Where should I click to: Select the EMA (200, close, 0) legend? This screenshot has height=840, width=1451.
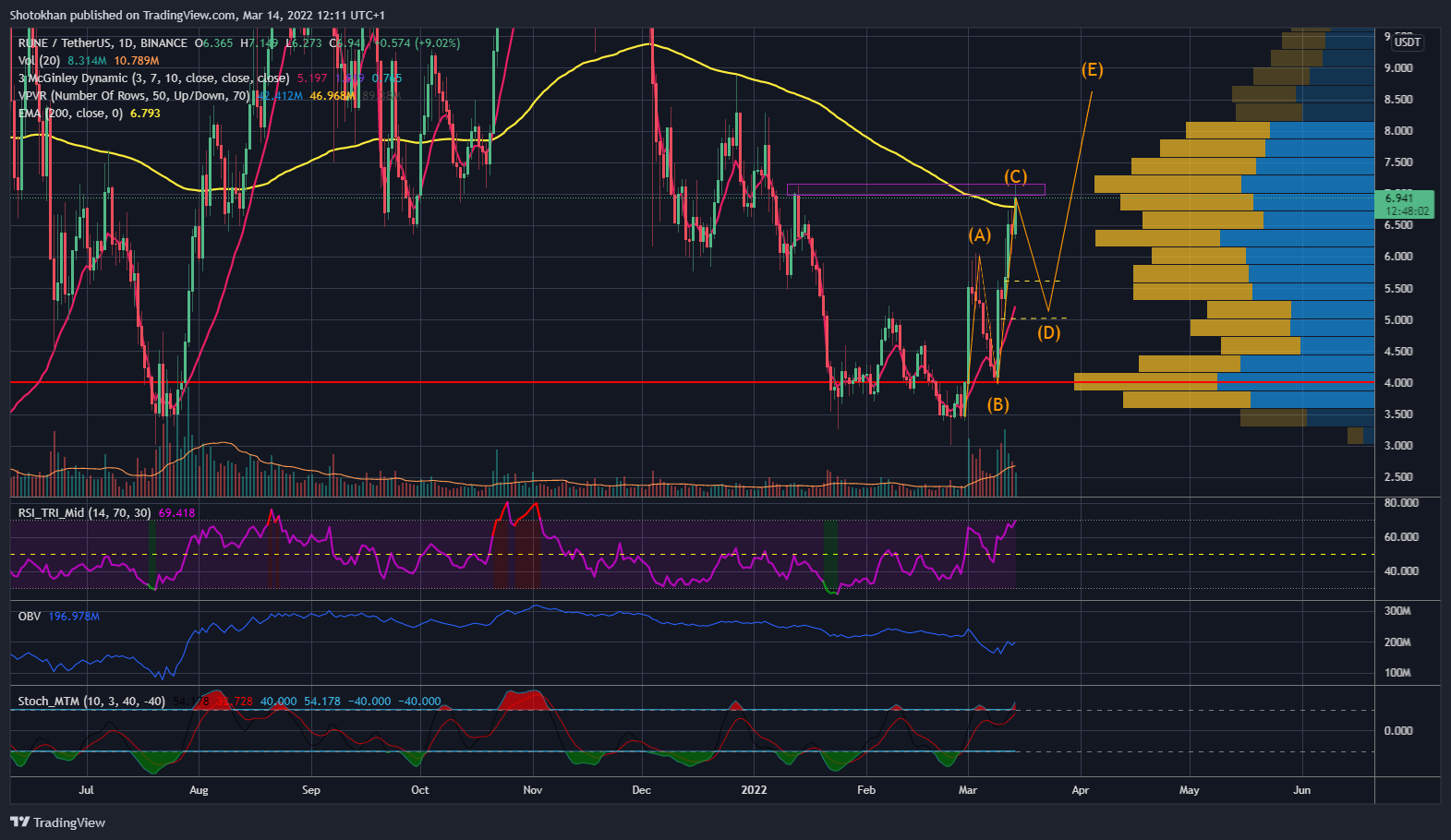click(x=70, y=114)
